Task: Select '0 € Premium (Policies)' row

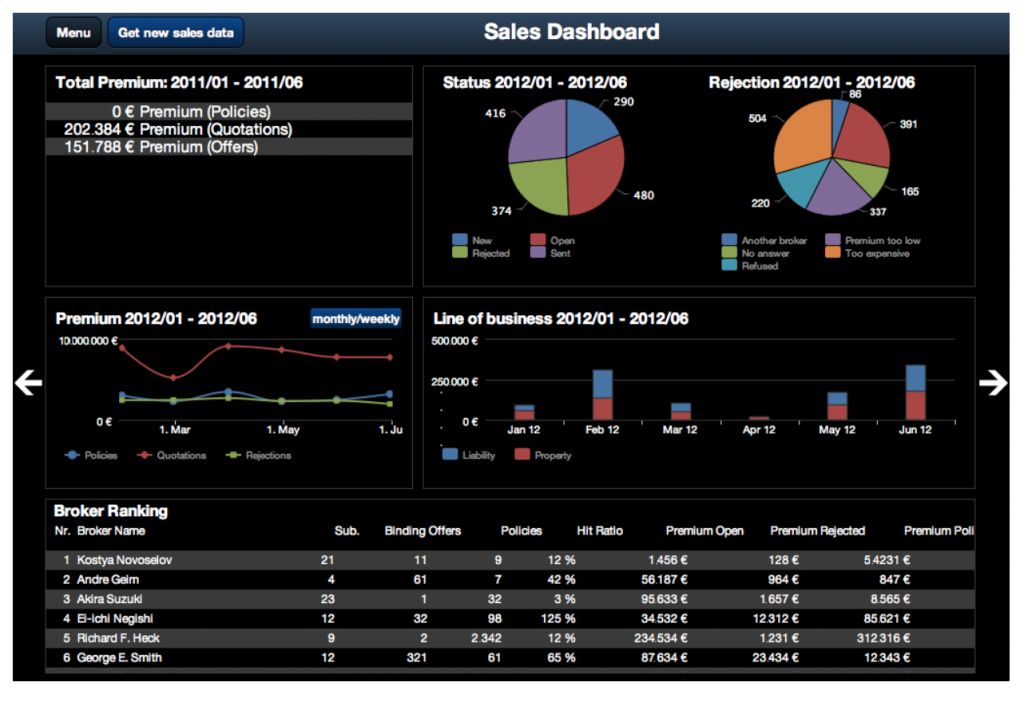Action: pyautogui.click(x=229, y=112)
